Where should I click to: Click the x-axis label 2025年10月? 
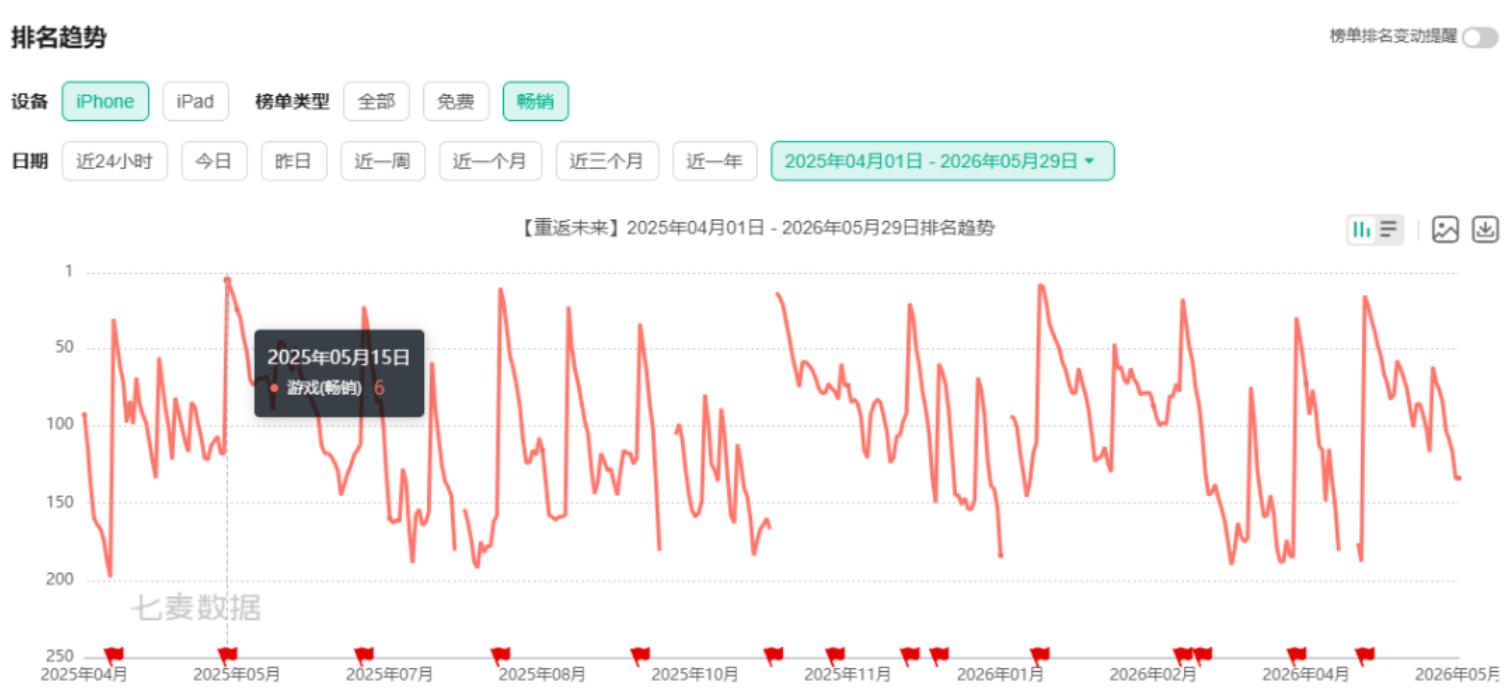695,675
